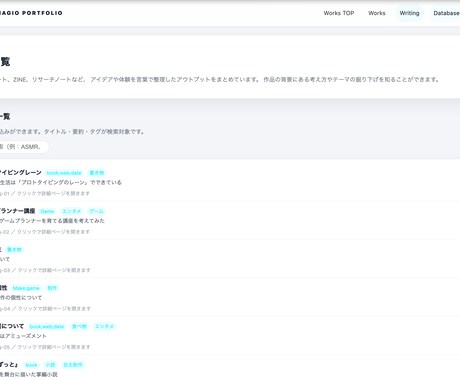Screen dimensions: 460x380
Task: Open the ランナー講座 article title
Action: 17,211
